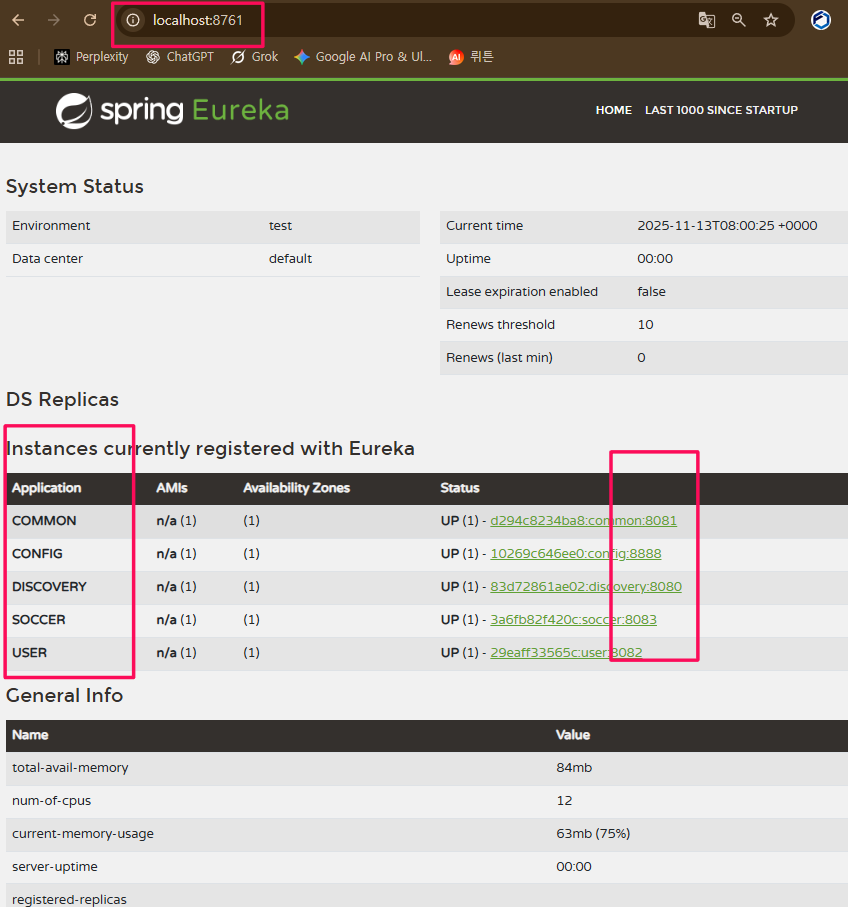Click the General Info heading
This screenshot has width=848, height=907.
tap(65, 695)
